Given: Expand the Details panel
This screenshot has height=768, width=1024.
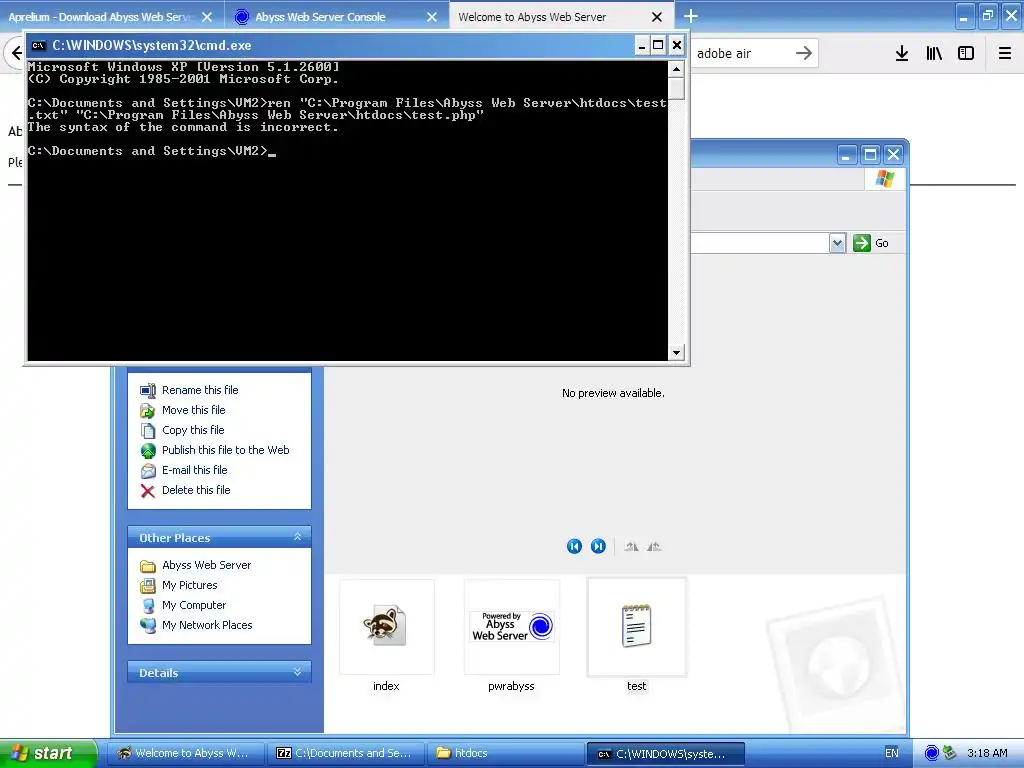Looking at the screenshot, I should pyautogui.click(x=297, y=672).
